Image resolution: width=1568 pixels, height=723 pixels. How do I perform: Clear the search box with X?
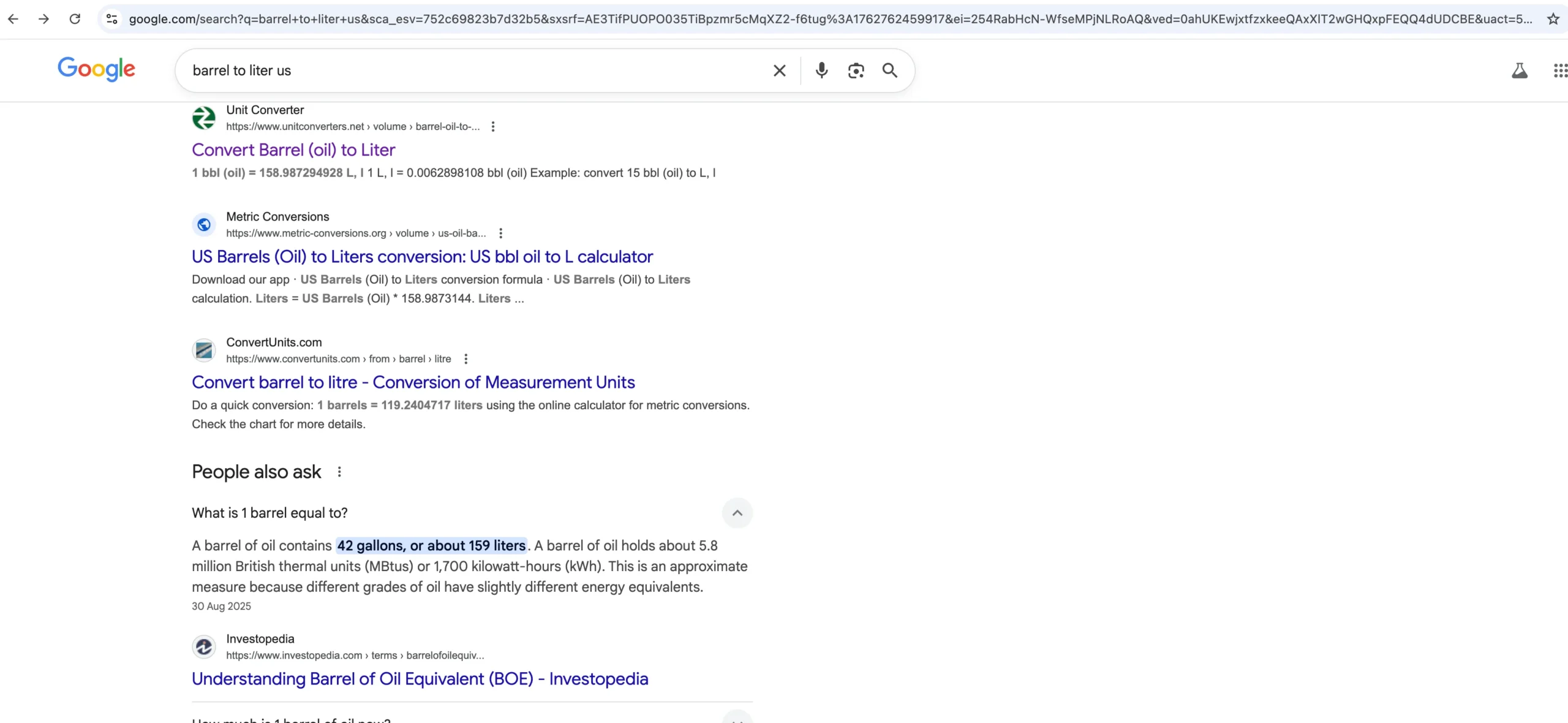tap(779, 70)
